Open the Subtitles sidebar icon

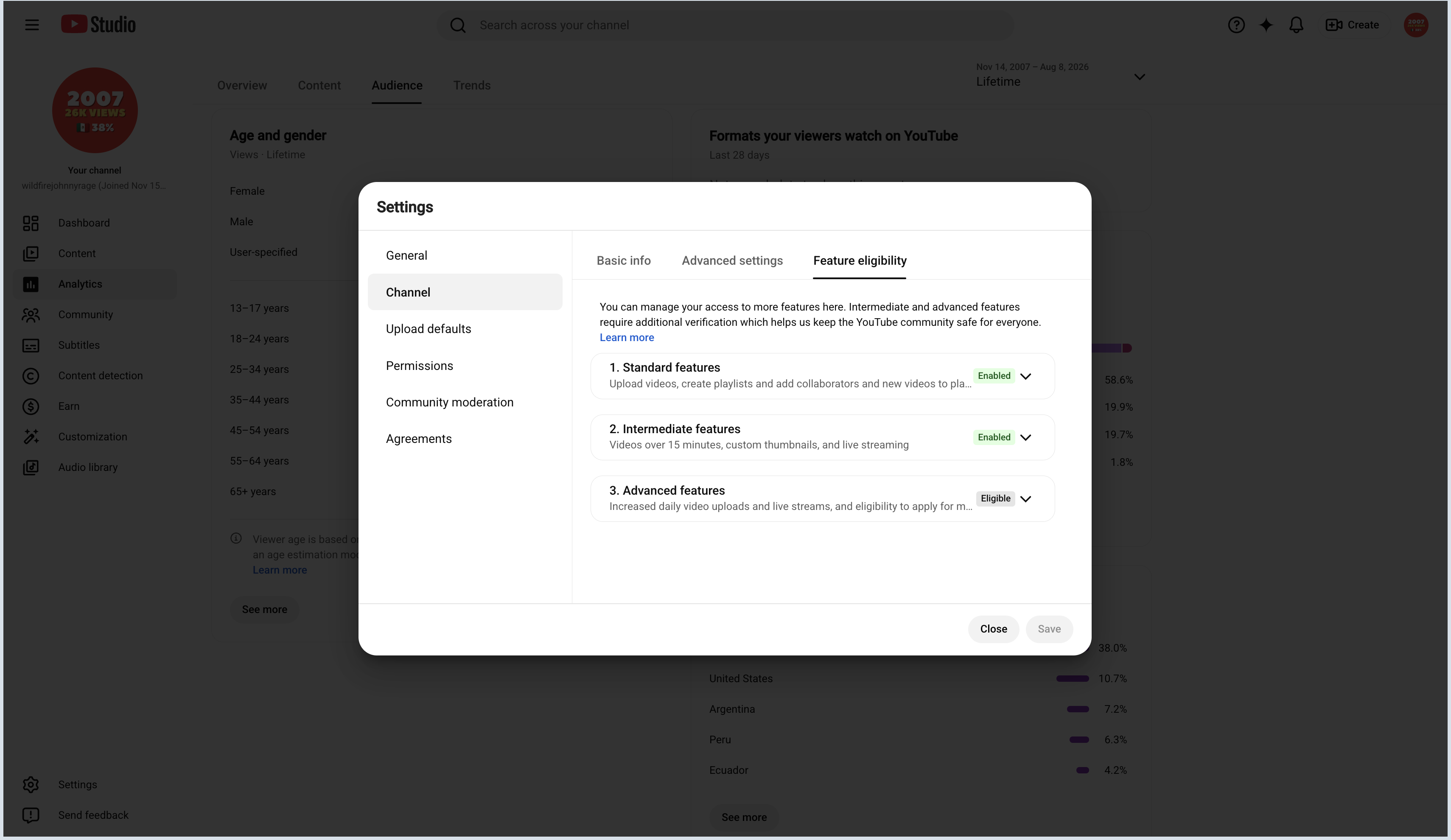click(x=31, y=345)
